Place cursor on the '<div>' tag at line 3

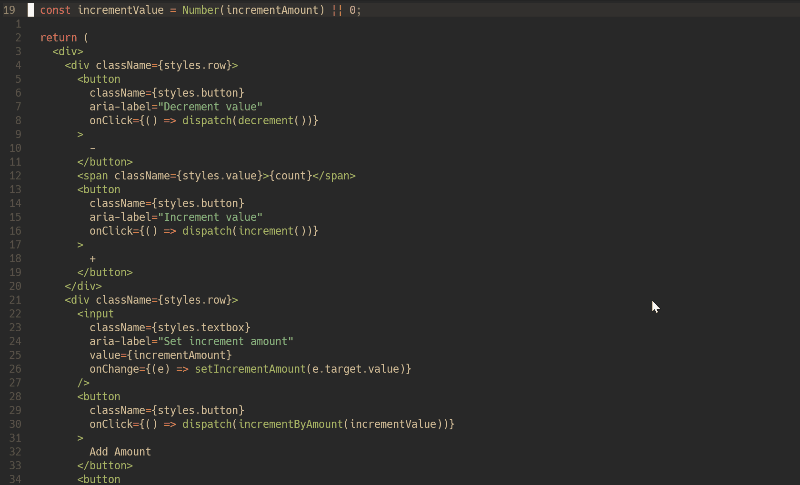click(x=67, y=52)
